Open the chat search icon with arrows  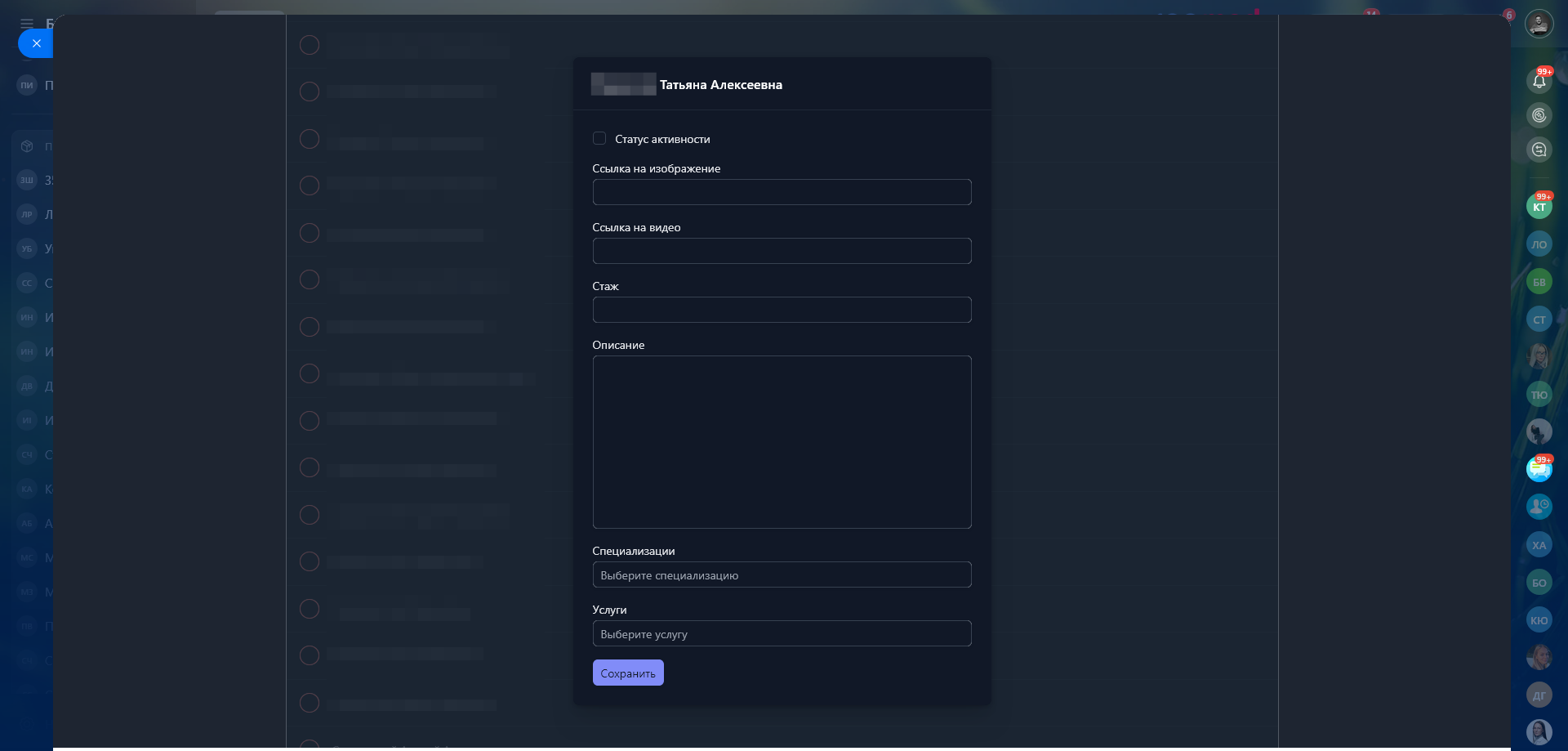[1539, 150]
